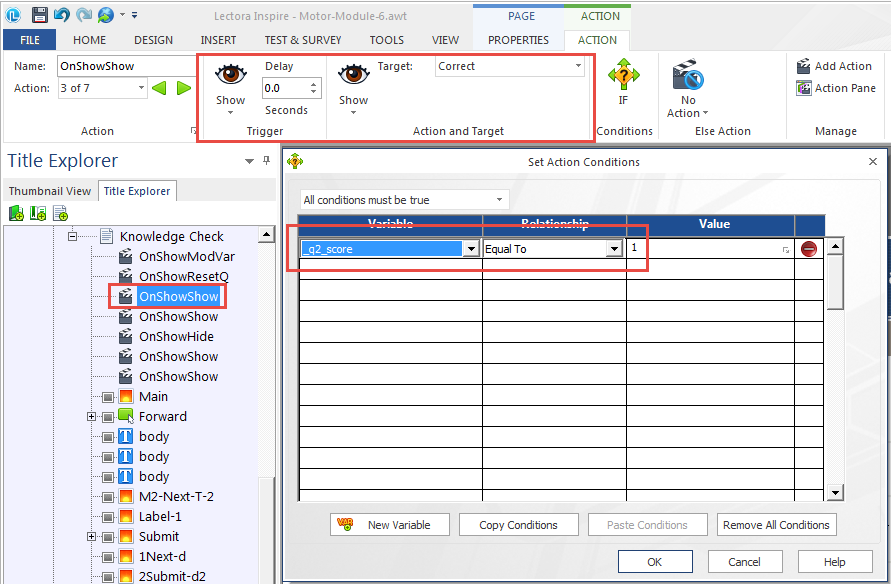891x584 pixels.
Task: Click the action Name input field
Action: click(126, 66)
